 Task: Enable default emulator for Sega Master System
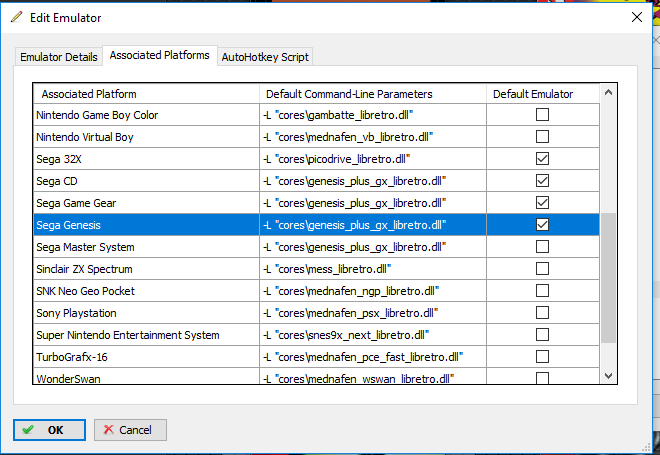pyautogui.click(x=542, y=247)
